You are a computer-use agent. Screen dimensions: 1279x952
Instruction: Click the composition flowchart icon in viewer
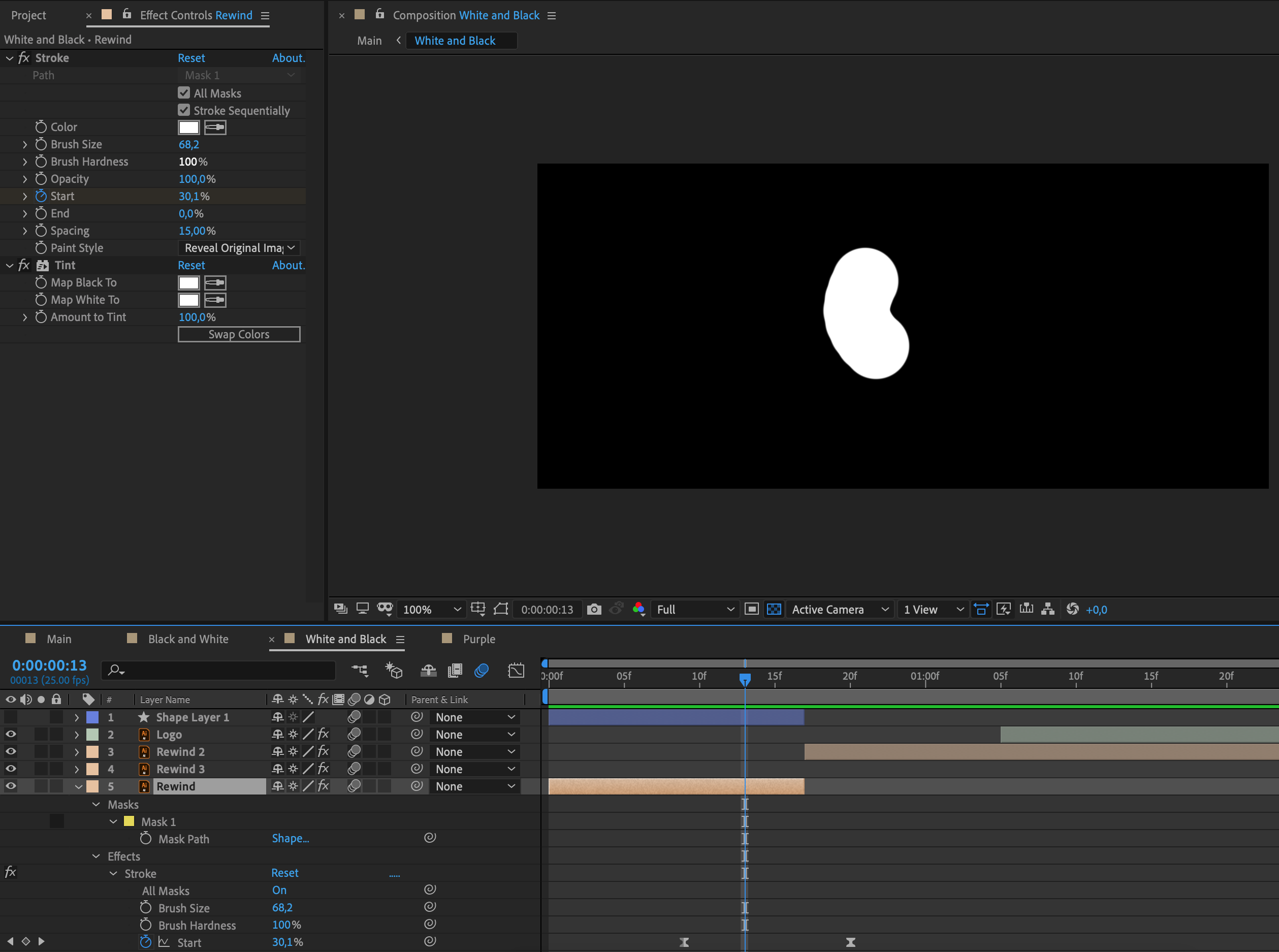(1048, 609)
